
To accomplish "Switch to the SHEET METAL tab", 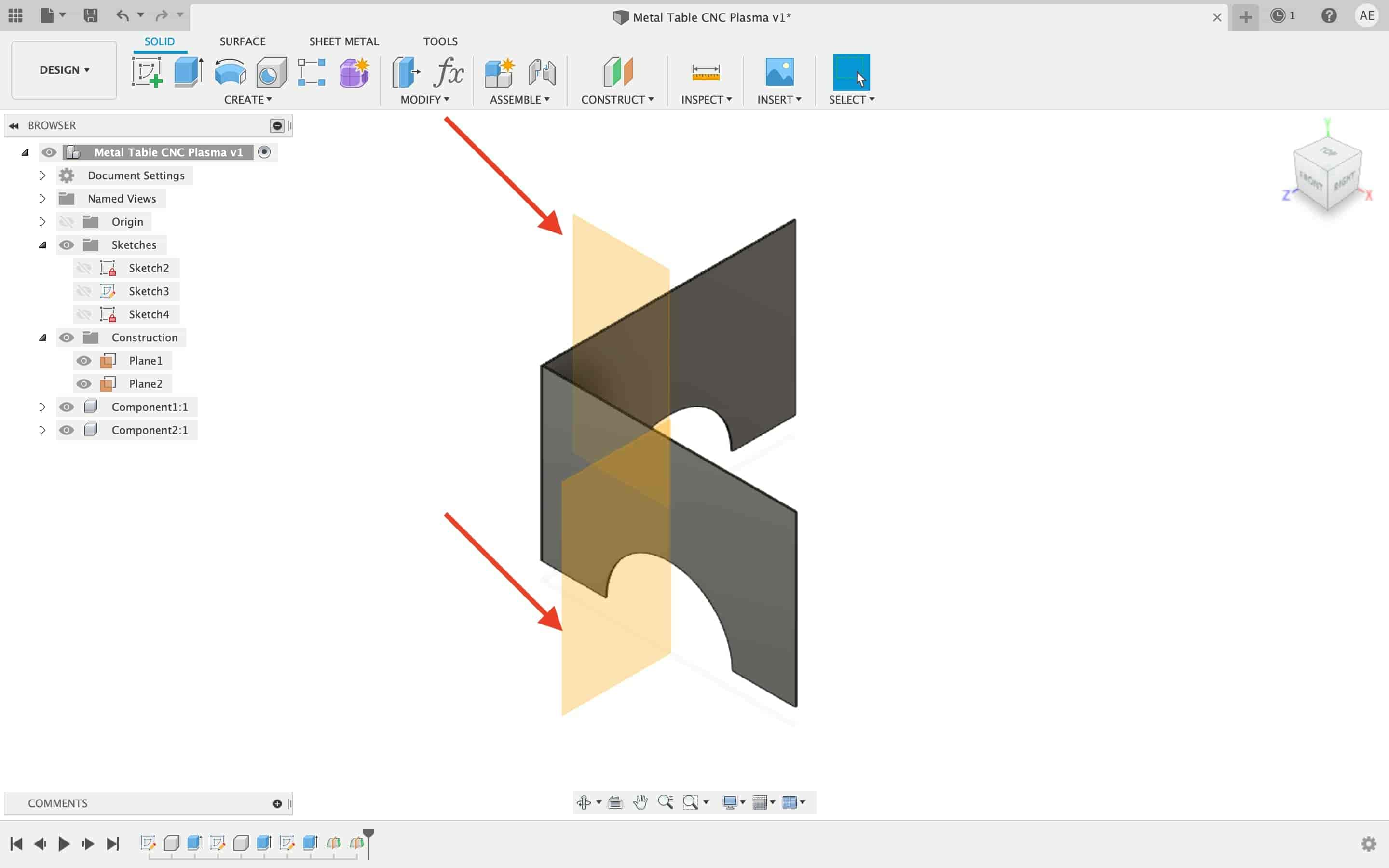I will [x=344, y=41].
